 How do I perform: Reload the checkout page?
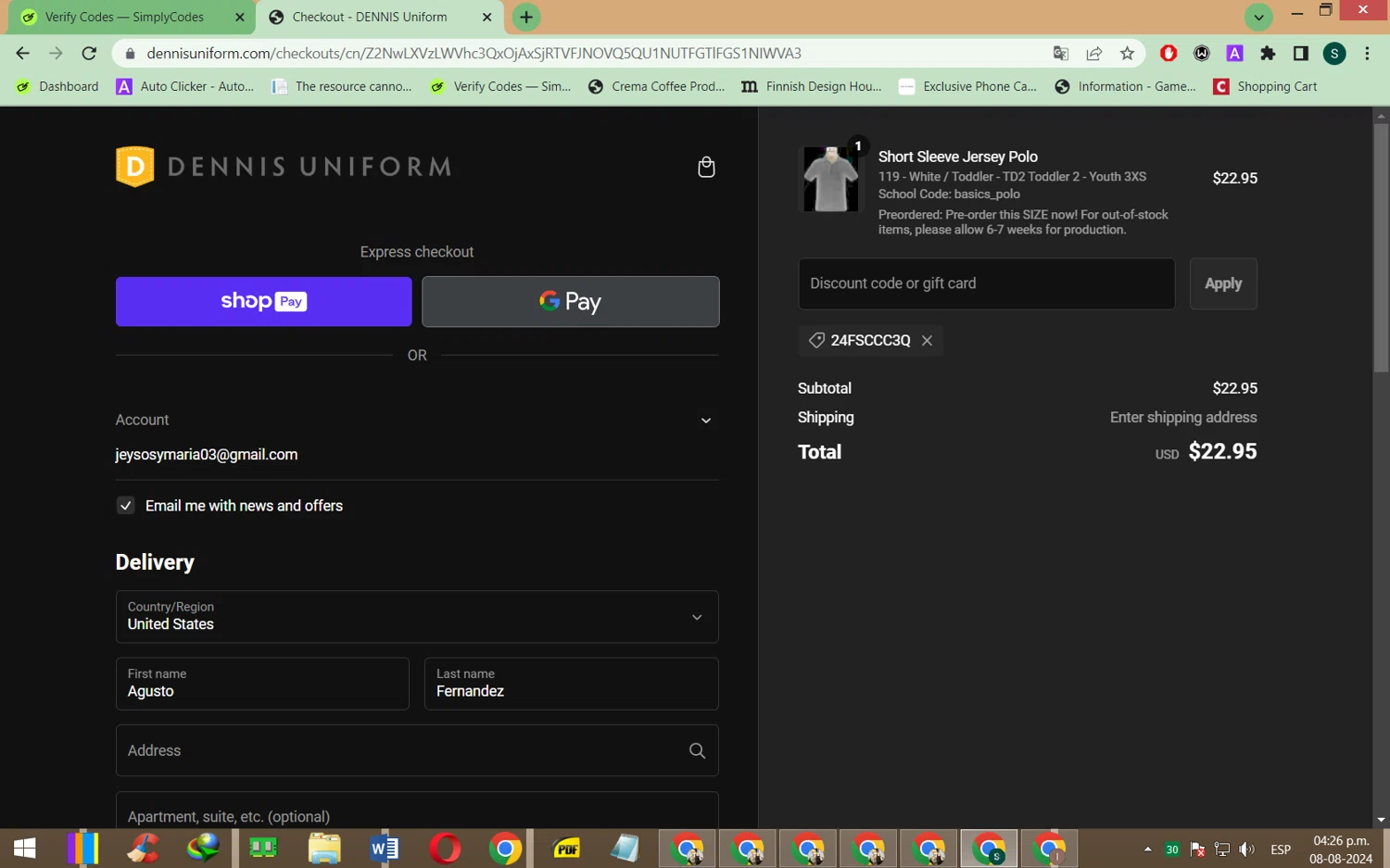point(89,54)
